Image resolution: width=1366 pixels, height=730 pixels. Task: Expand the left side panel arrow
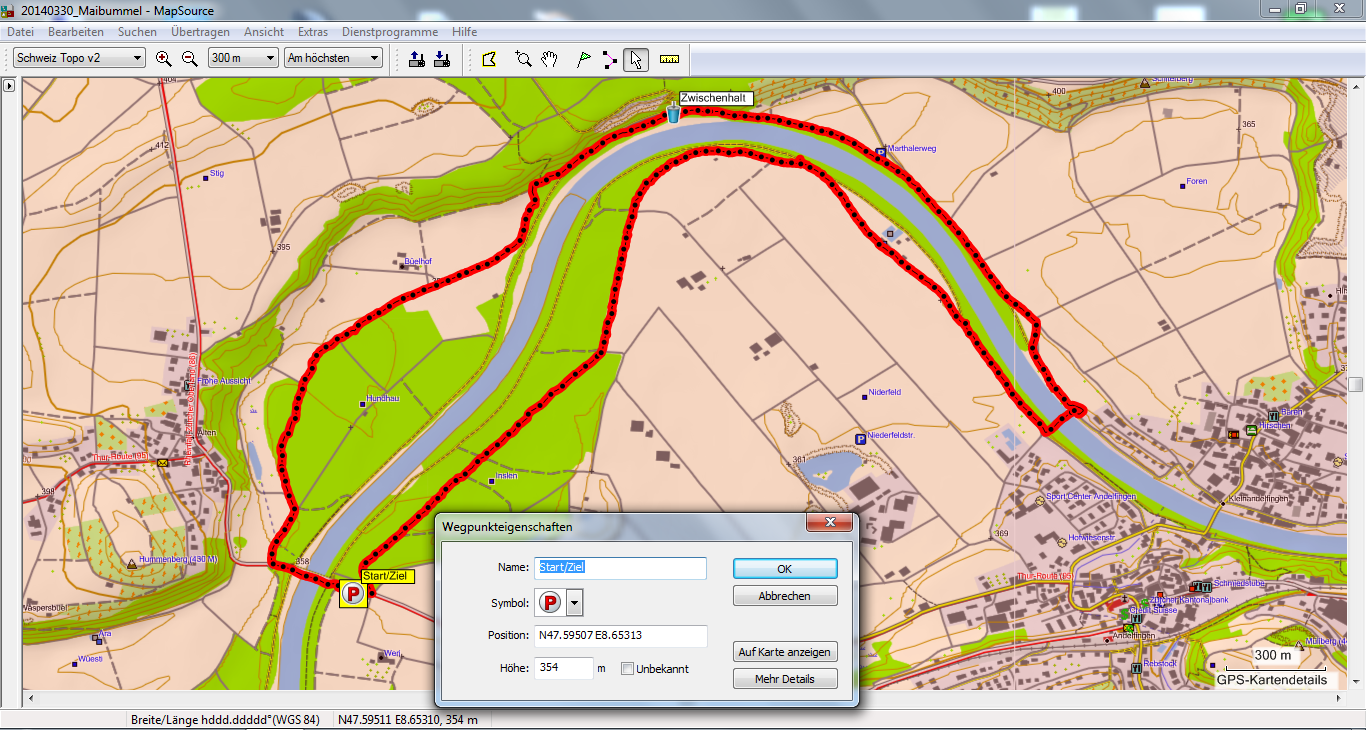[9, 86]
